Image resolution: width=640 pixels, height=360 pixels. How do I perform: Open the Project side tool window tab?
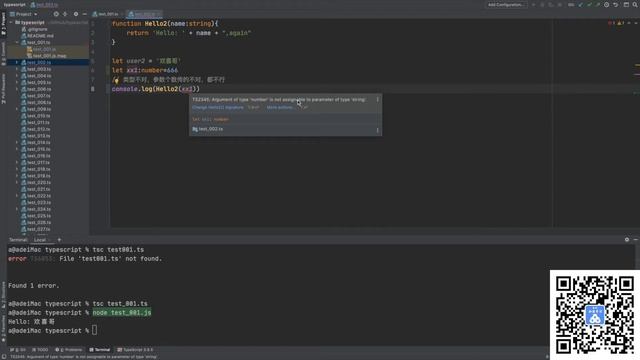(x=3, y=23)
